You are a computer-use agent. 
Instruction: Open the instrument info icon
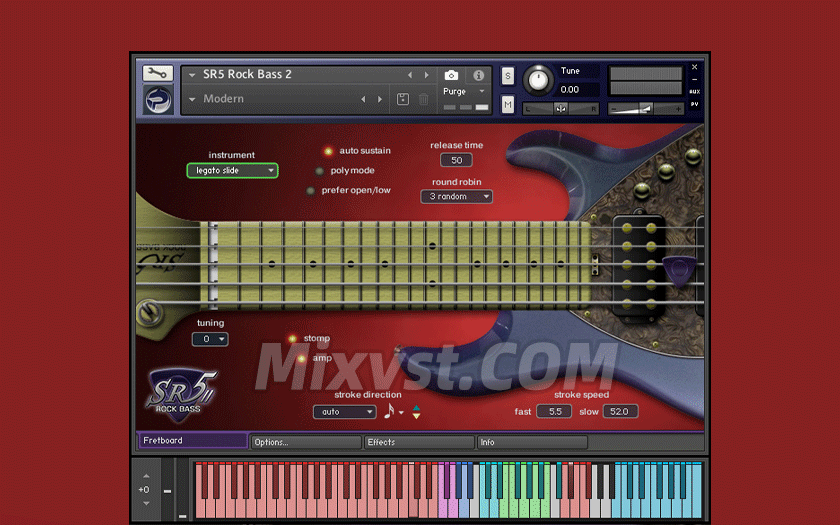coord(478,75)
